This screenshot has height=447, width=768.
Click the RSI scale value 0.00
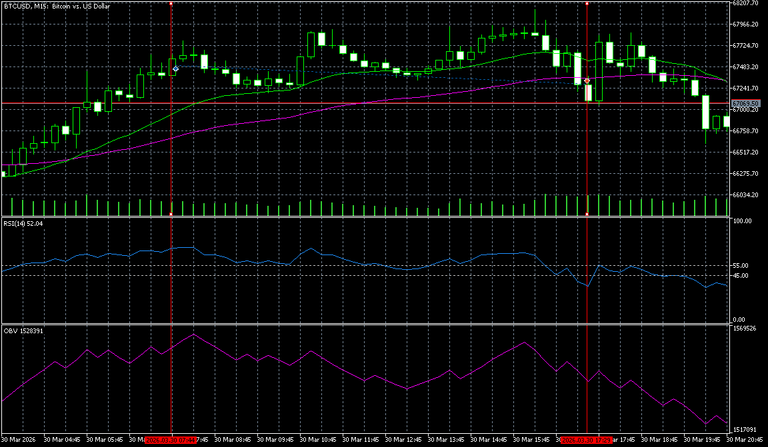click(x=739, y=320)
